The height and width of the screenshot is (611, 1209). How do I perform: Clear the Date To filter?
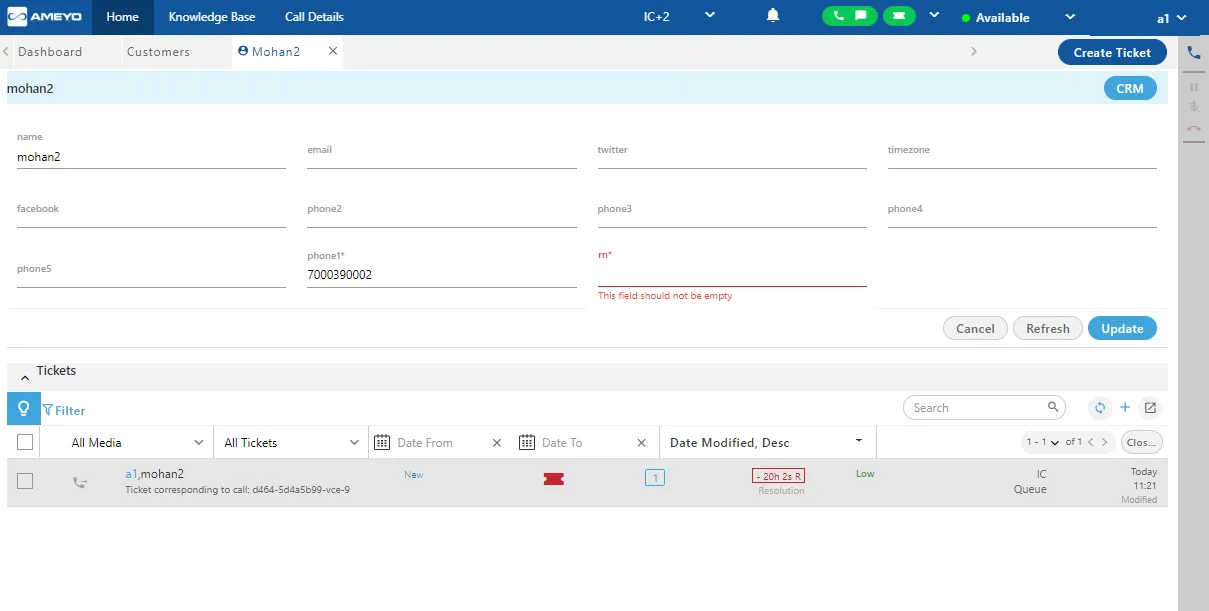tap(642, 443)
